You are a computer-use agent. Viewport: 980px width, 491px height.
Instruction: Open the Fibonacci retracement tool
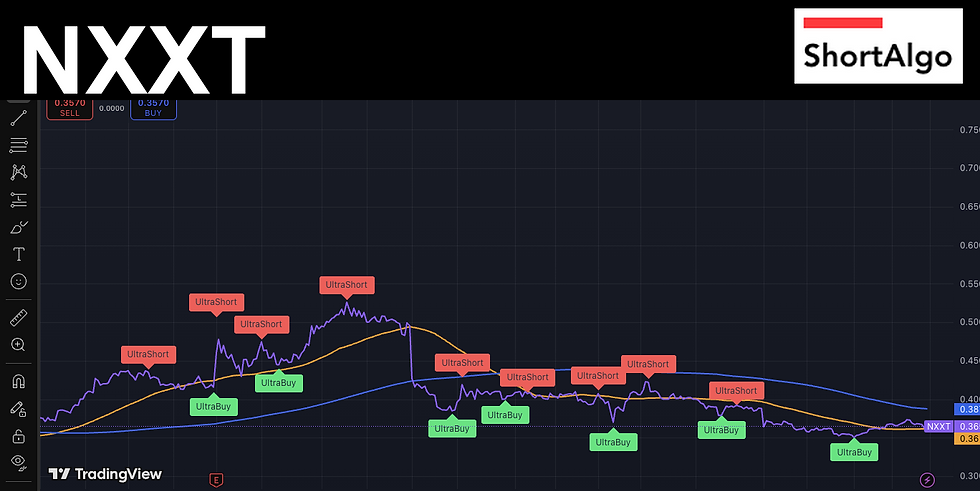coord(18,145)
